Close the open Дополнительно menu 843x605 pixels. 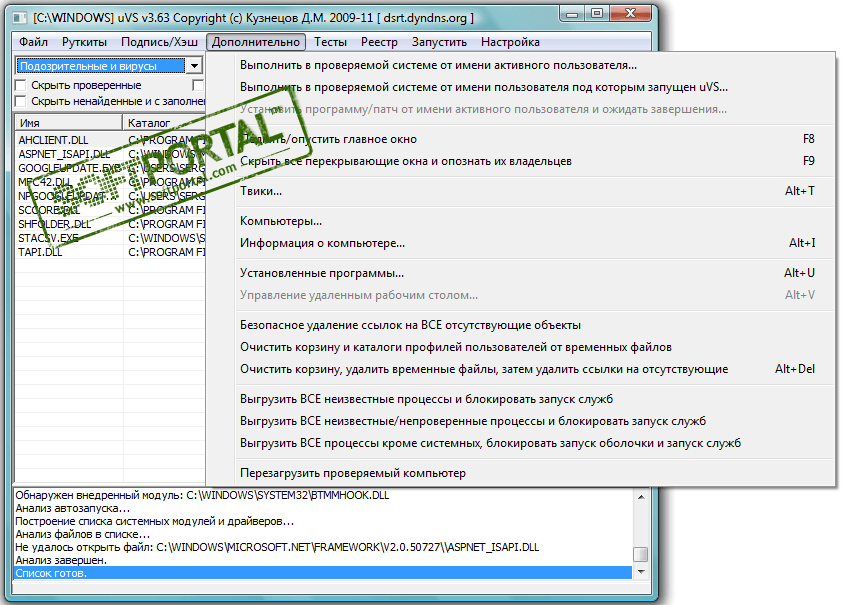[255, 42]
